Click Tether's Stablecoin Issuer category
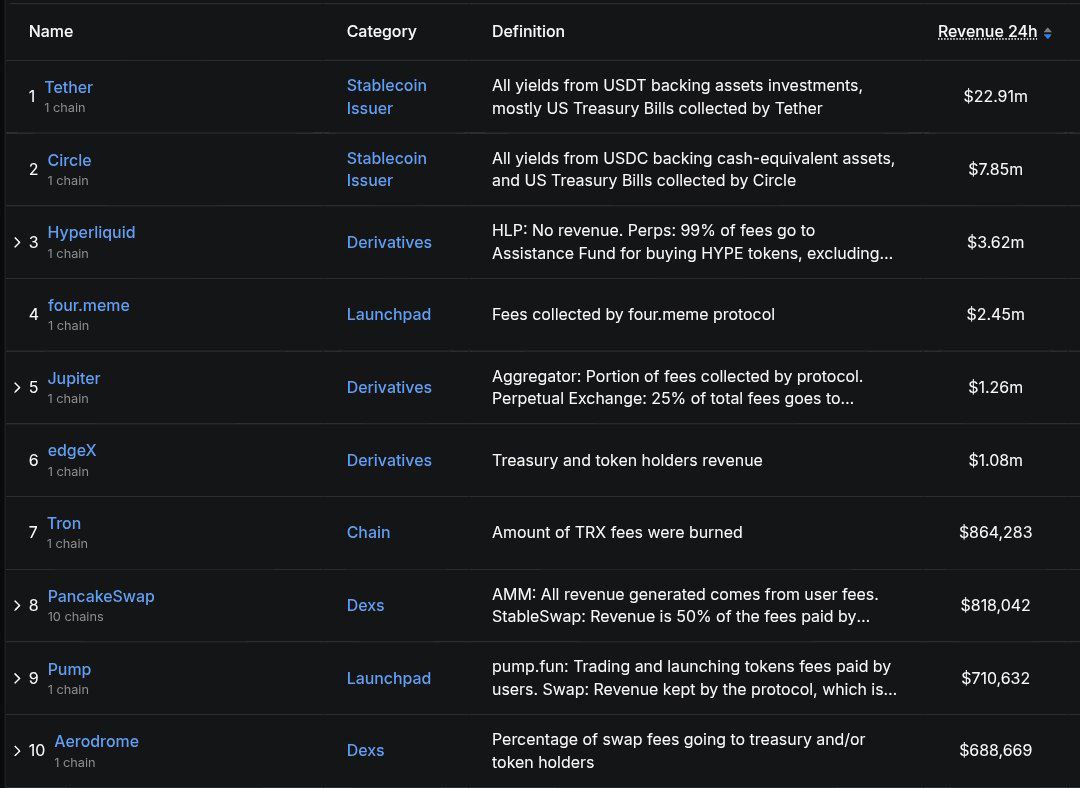1080x788 pixels. coord(386,97)
